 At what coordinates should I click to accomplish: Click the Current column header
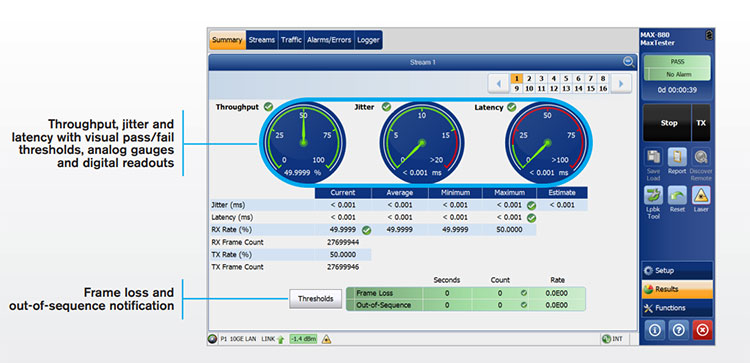(x=343, y=193)
